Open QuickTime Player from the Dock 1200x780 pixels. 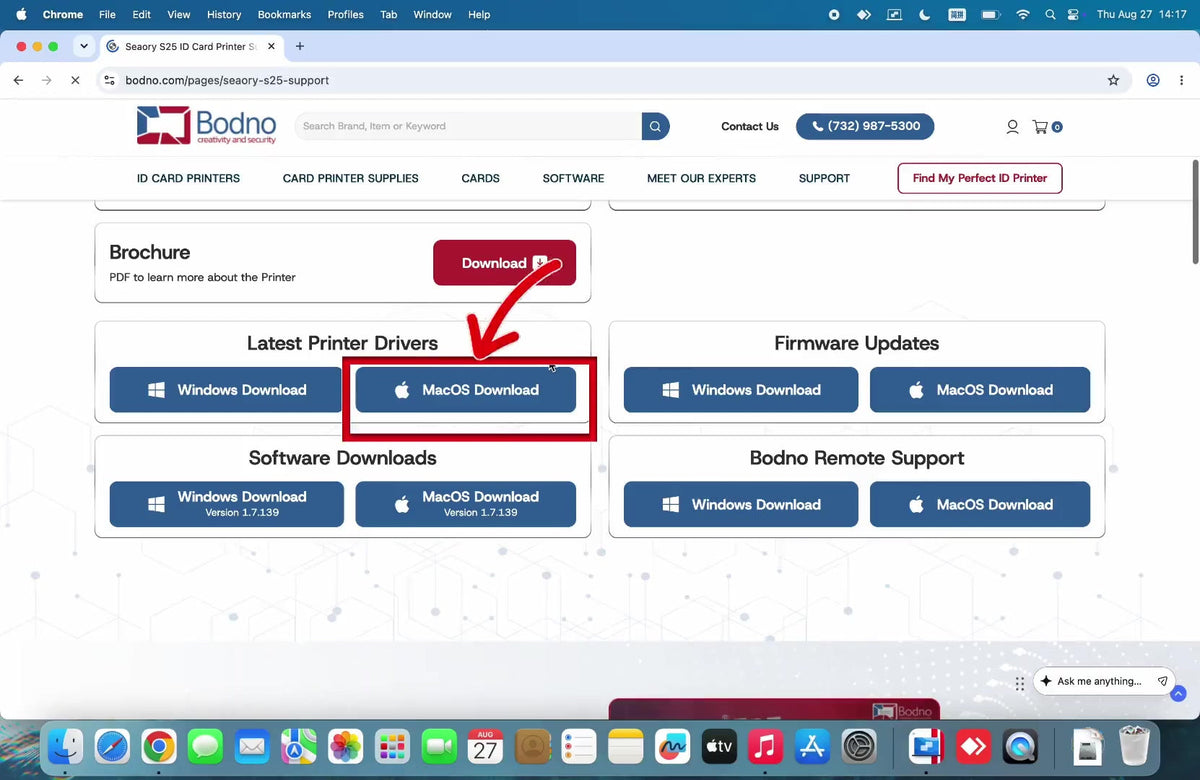1021,746
